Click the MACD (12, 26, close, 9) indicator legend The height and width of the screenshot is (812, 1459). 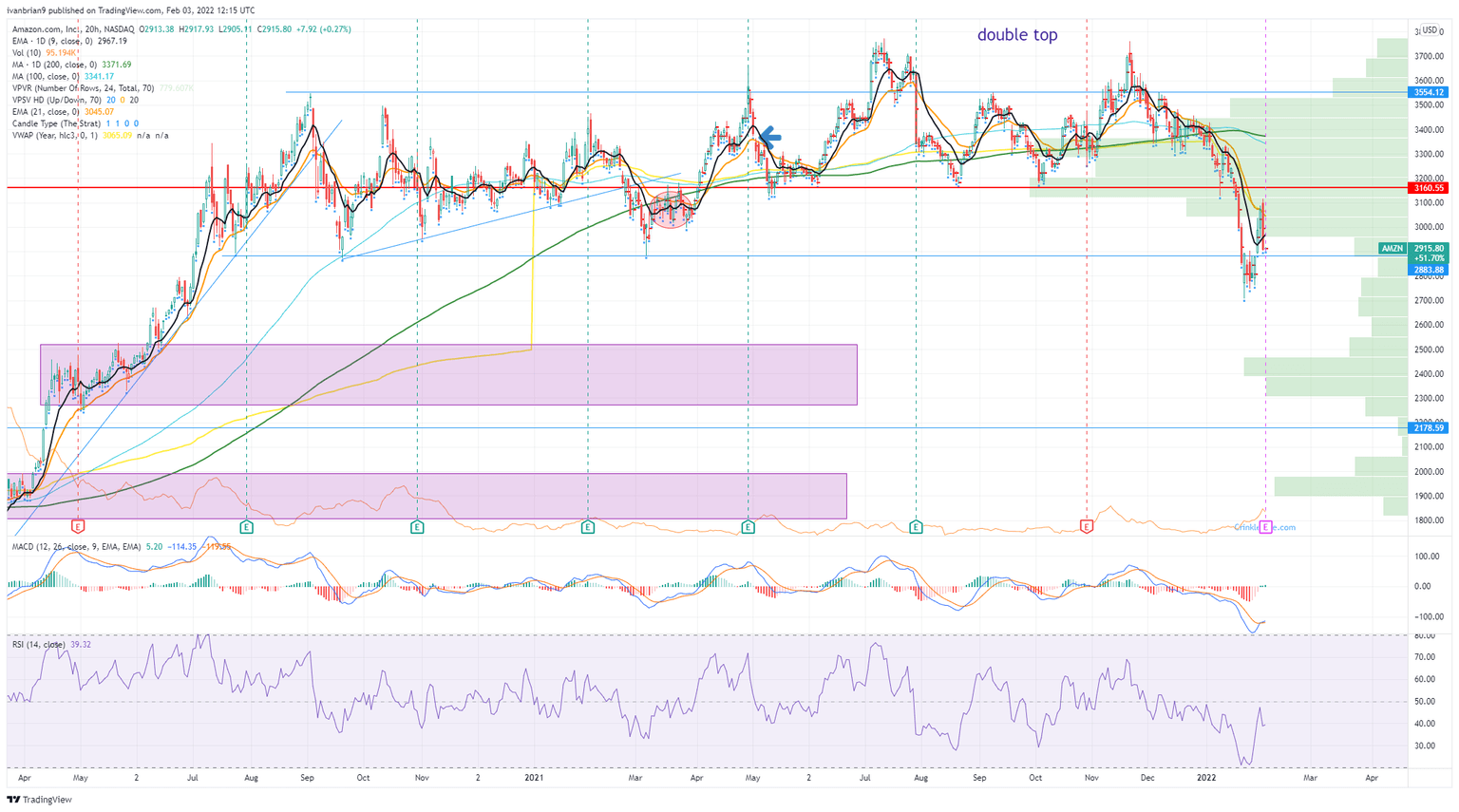76,547
